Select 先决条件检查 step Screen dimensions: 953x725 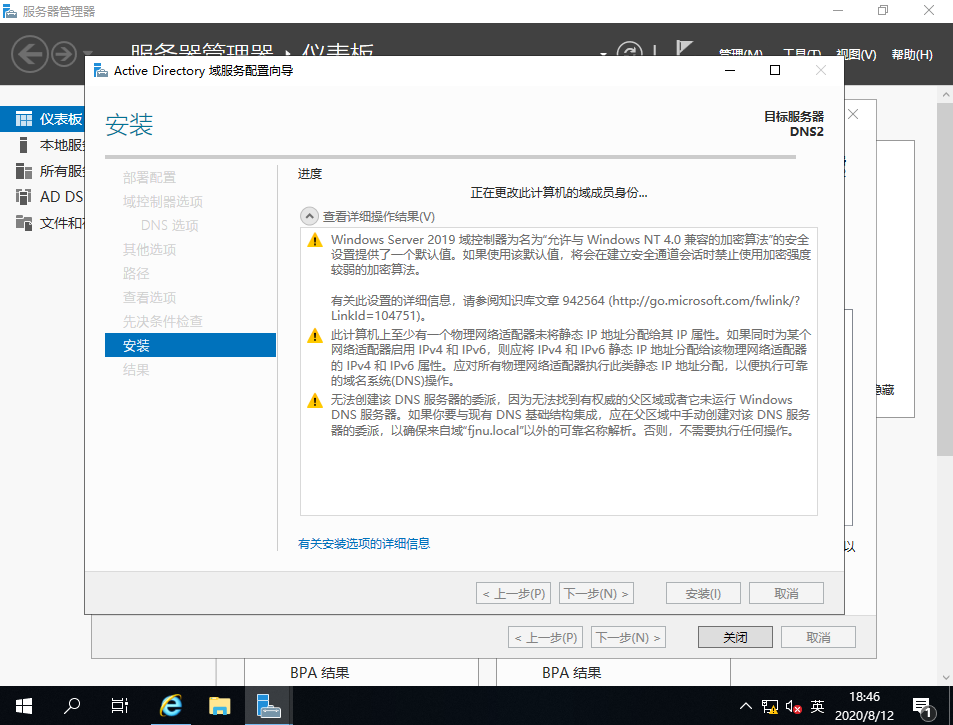(162, 321)
